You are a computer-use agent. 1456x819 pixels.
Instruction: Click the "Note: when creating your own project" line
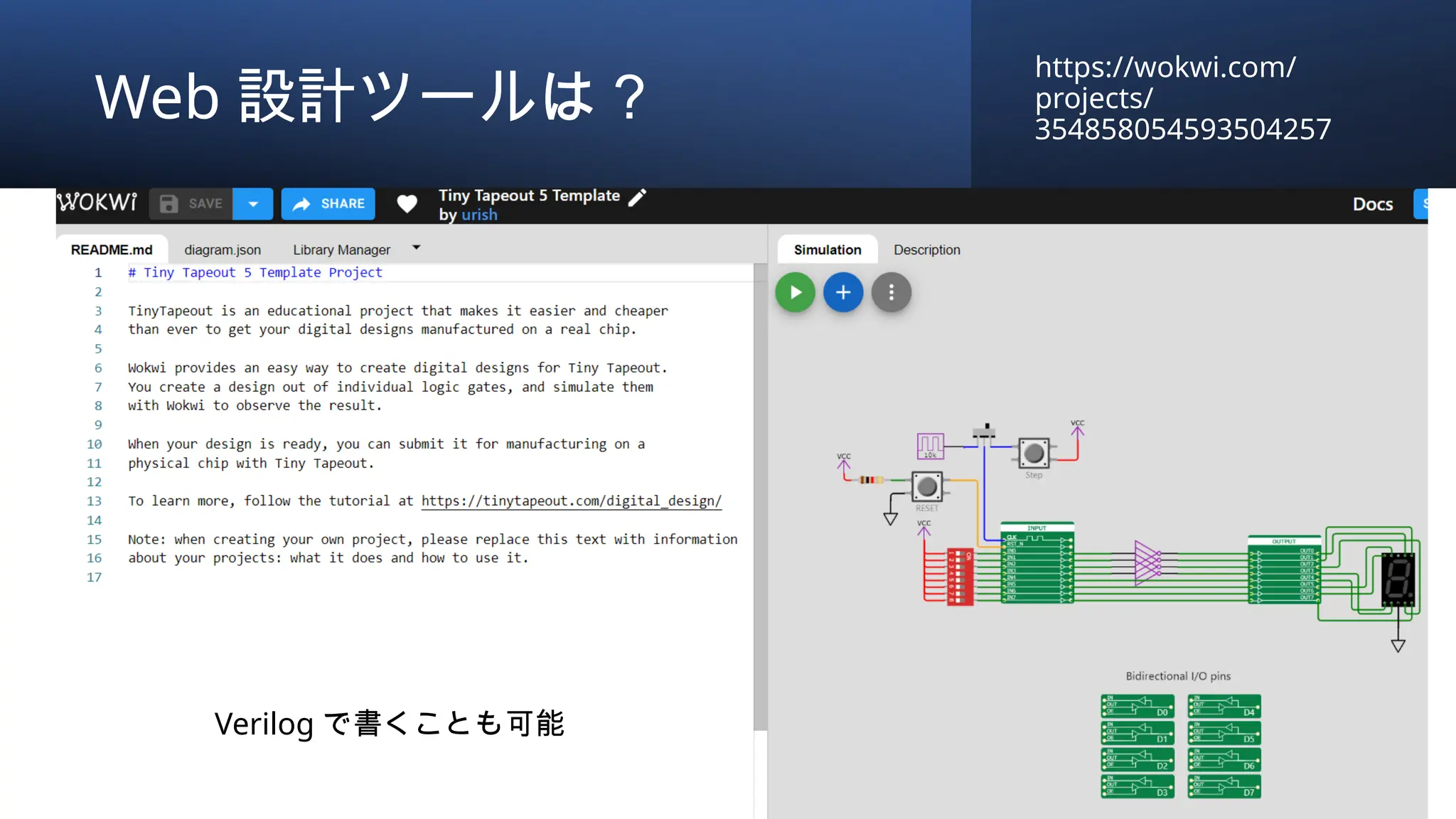click(x=433, y=540)
